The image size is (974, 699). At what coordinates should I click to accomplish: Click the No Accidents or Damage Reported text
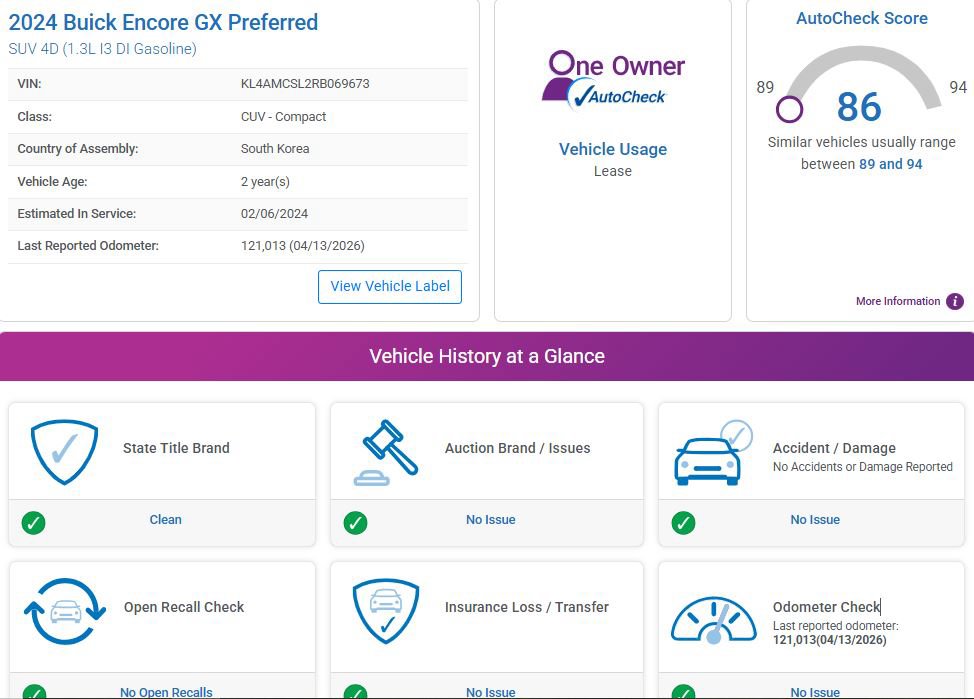tap(863, 467)
